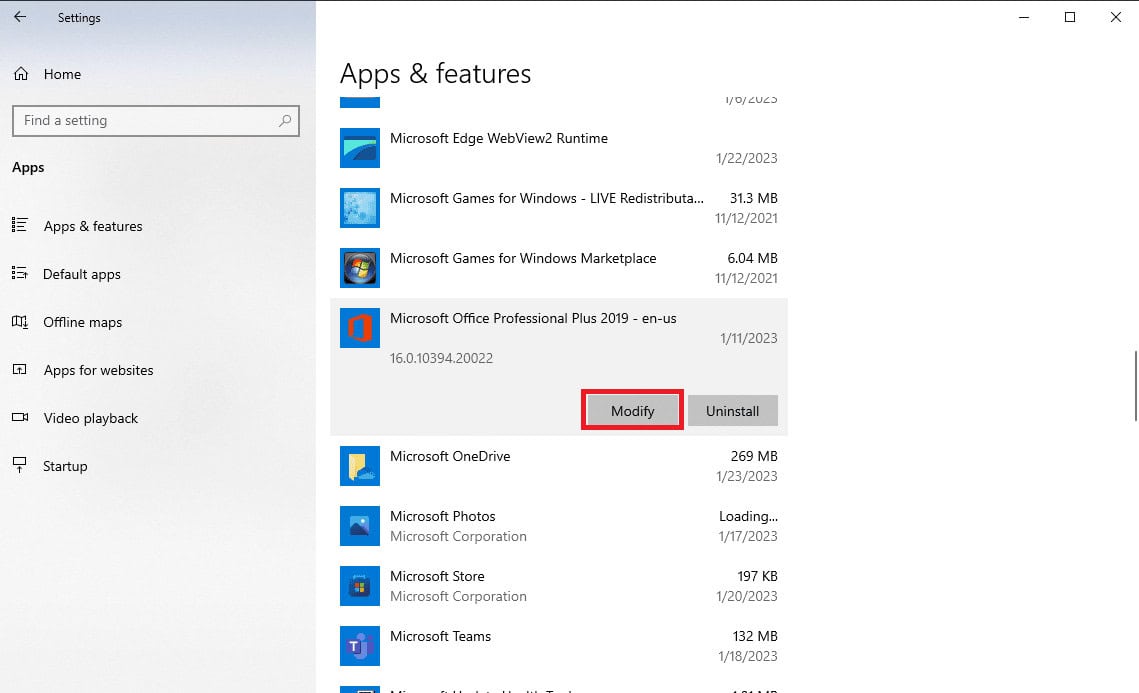Click the 132 MB Microsoft Teams size
Screen dimensions: 1139x693
(755, 636)
